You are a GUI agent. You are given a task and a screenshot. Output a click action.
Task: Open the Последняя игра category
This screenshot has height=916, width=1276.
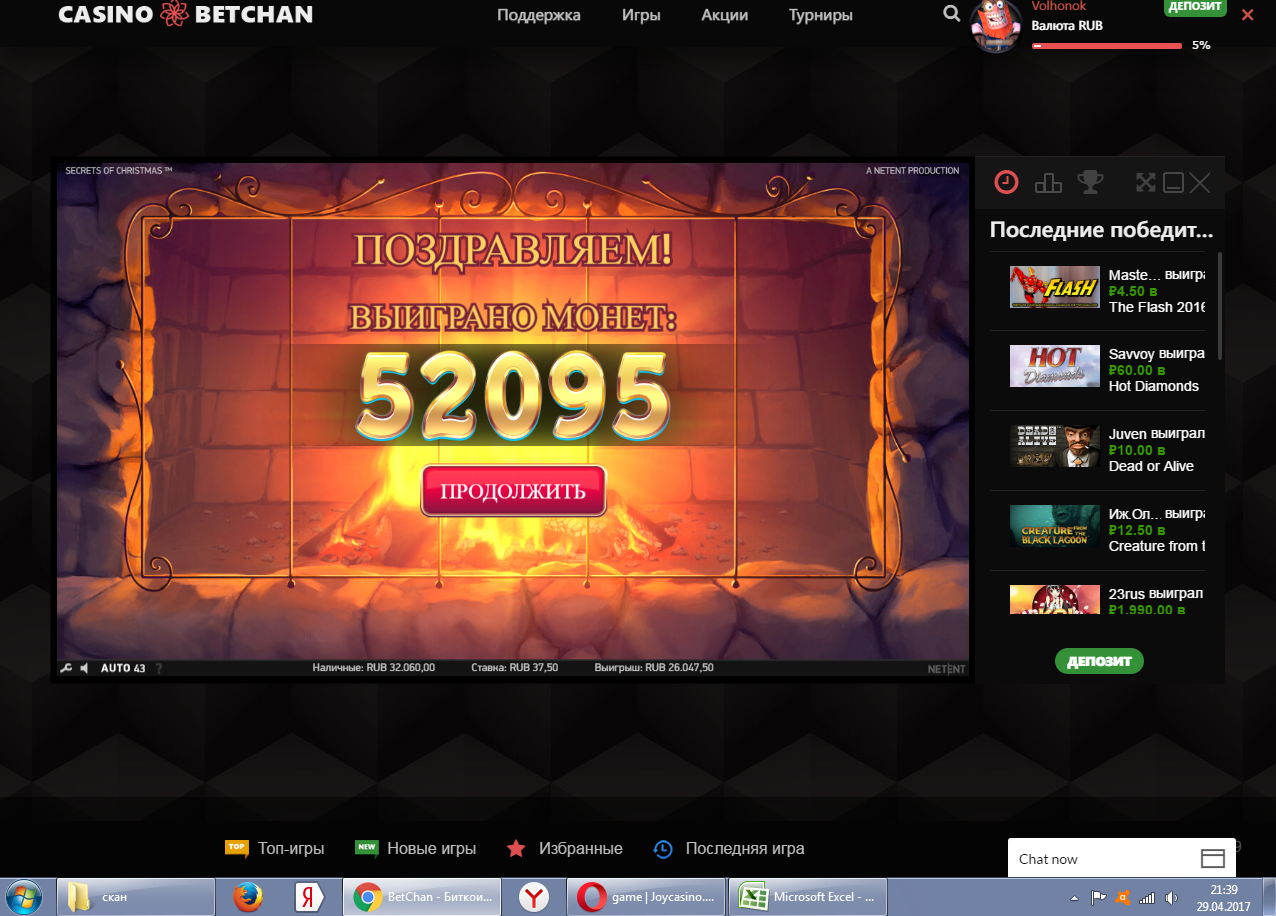[744, 848]
